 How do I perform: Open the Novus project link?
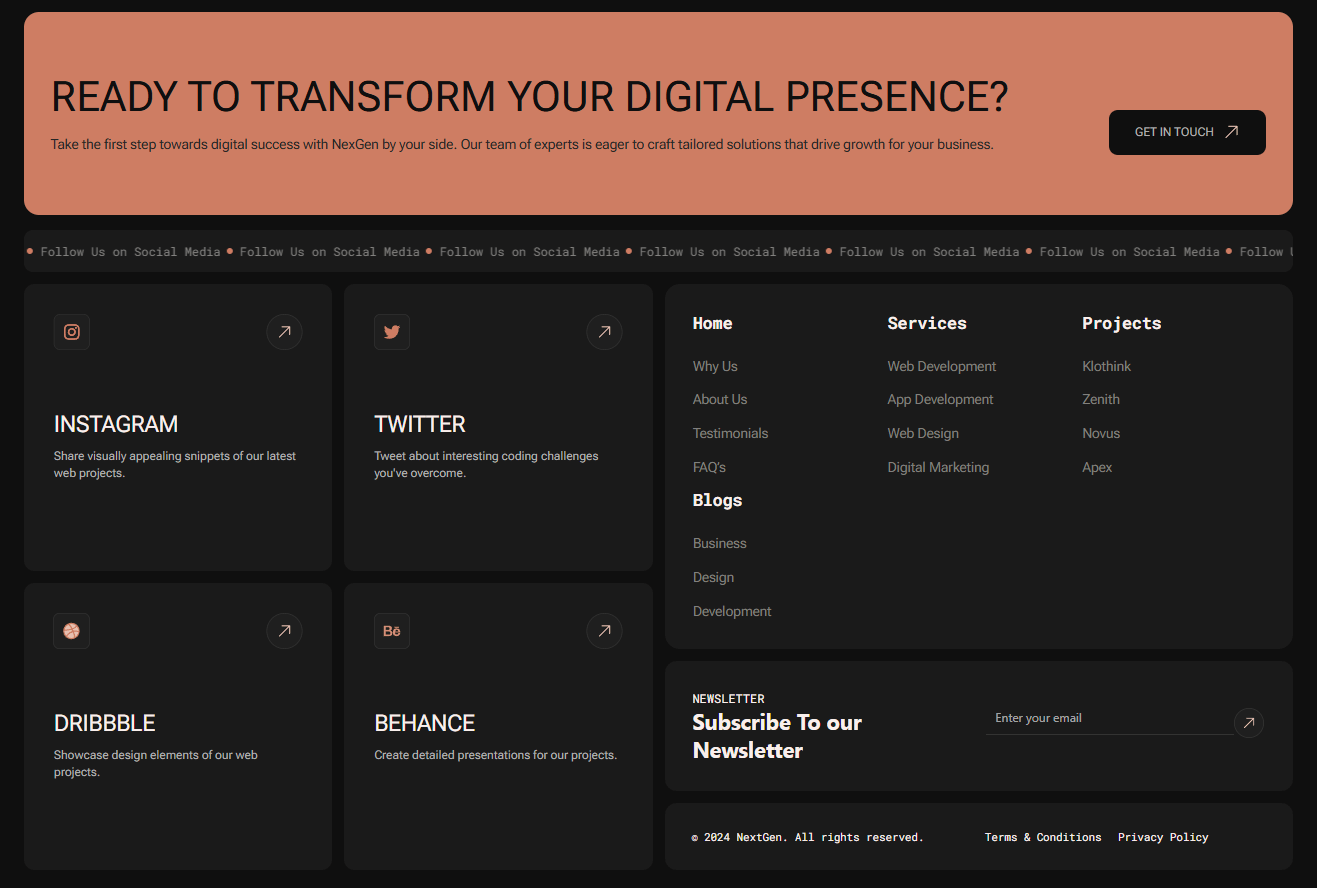point(1101,433)
